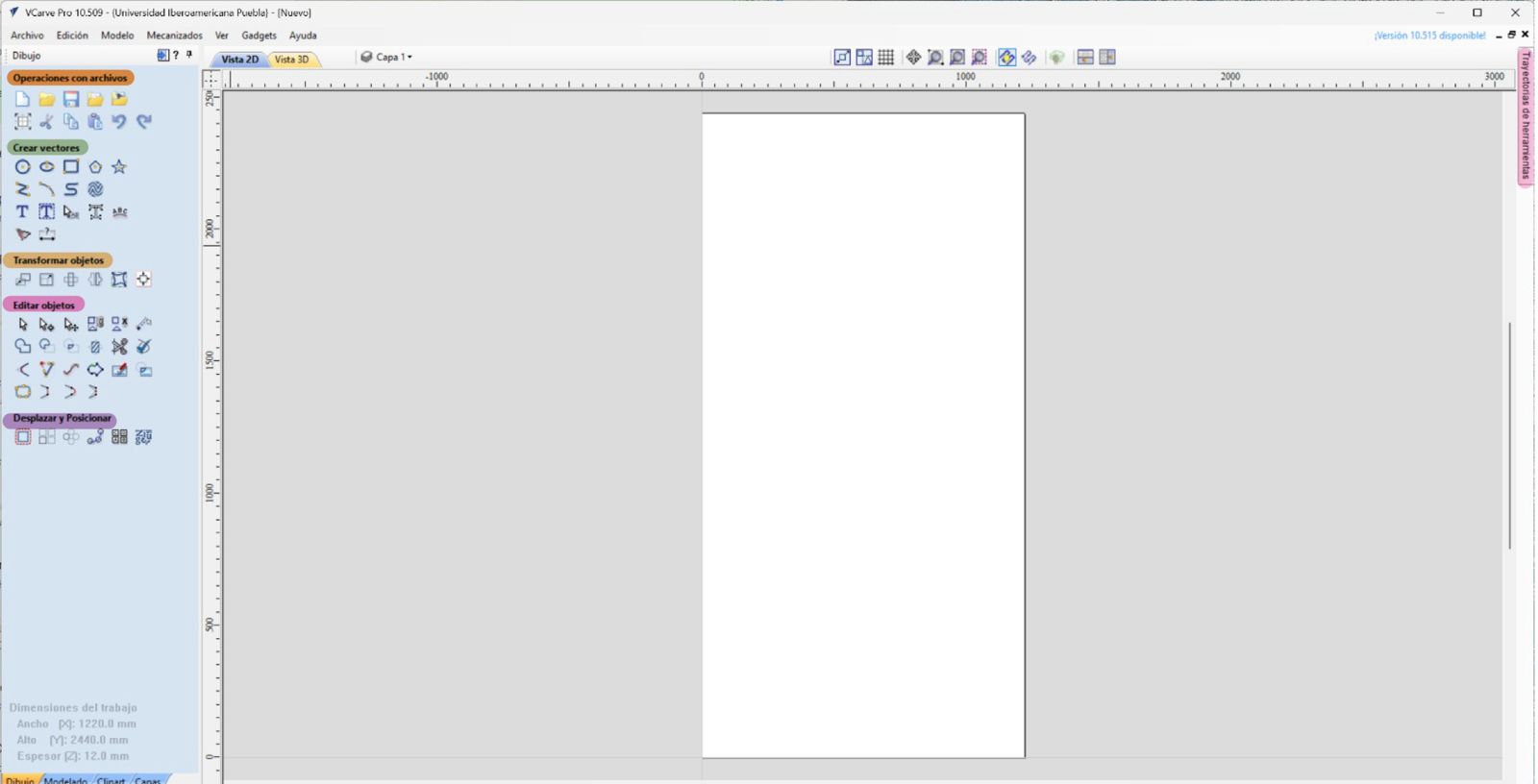Click the Undo arrow icon

(119, 122)
